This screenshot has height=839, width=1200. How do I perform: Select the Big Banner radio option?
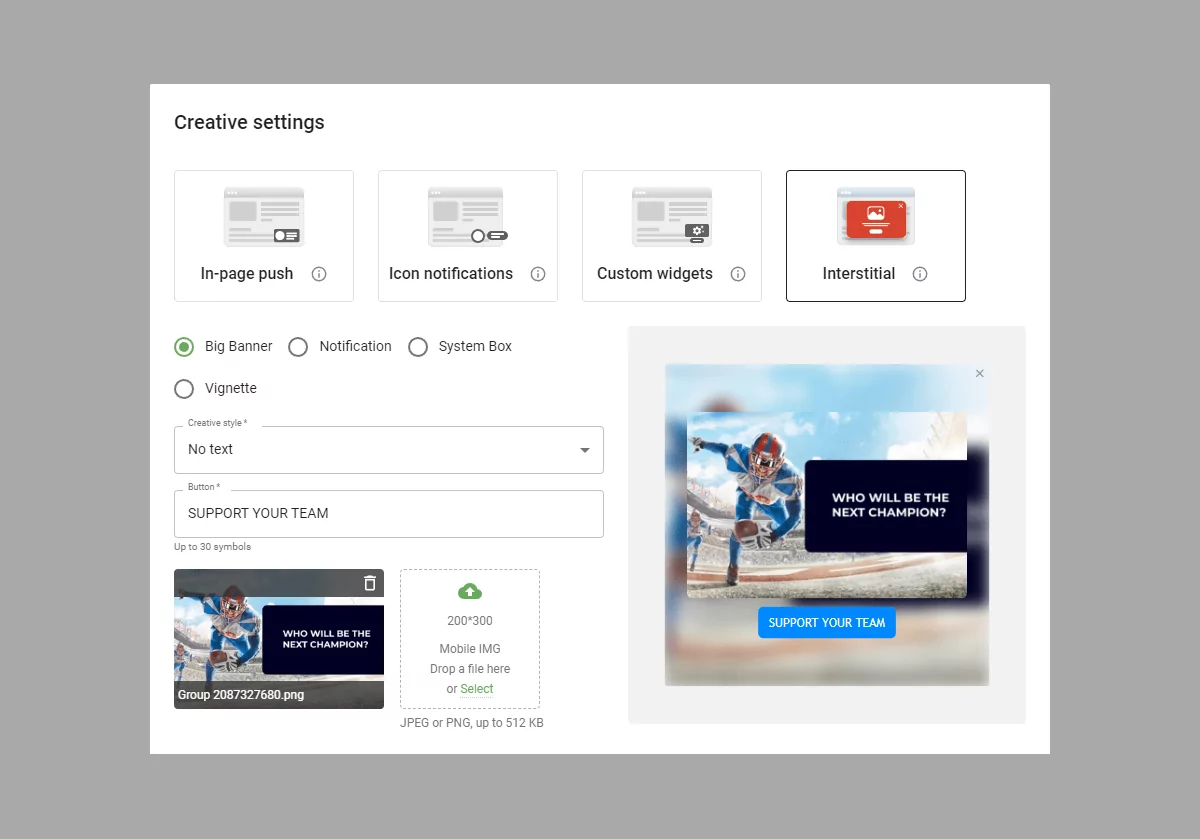[x=184, y=347]
